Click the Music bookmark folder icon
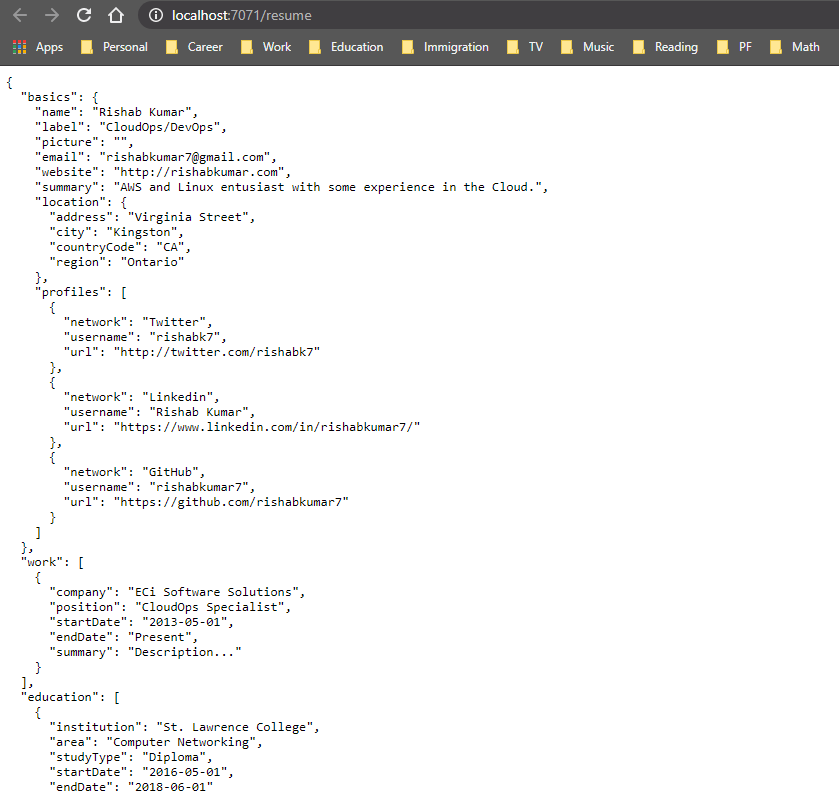This screenshot has width=839, height=797. click(567, 47)
